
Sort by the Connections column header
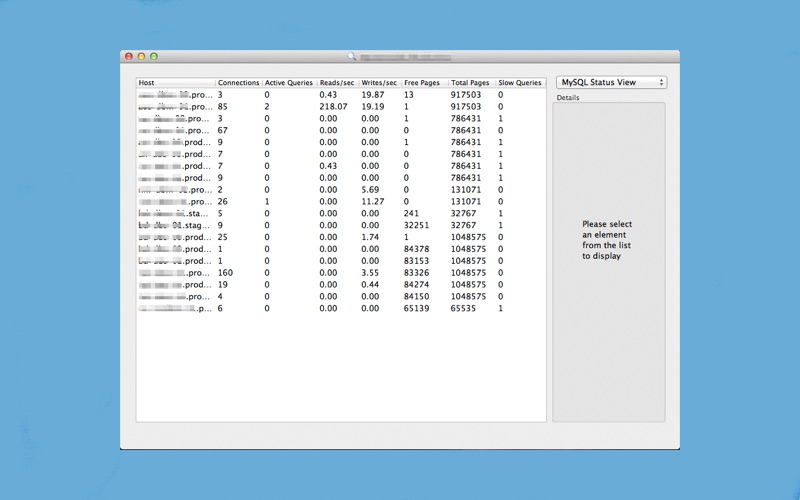239,83
